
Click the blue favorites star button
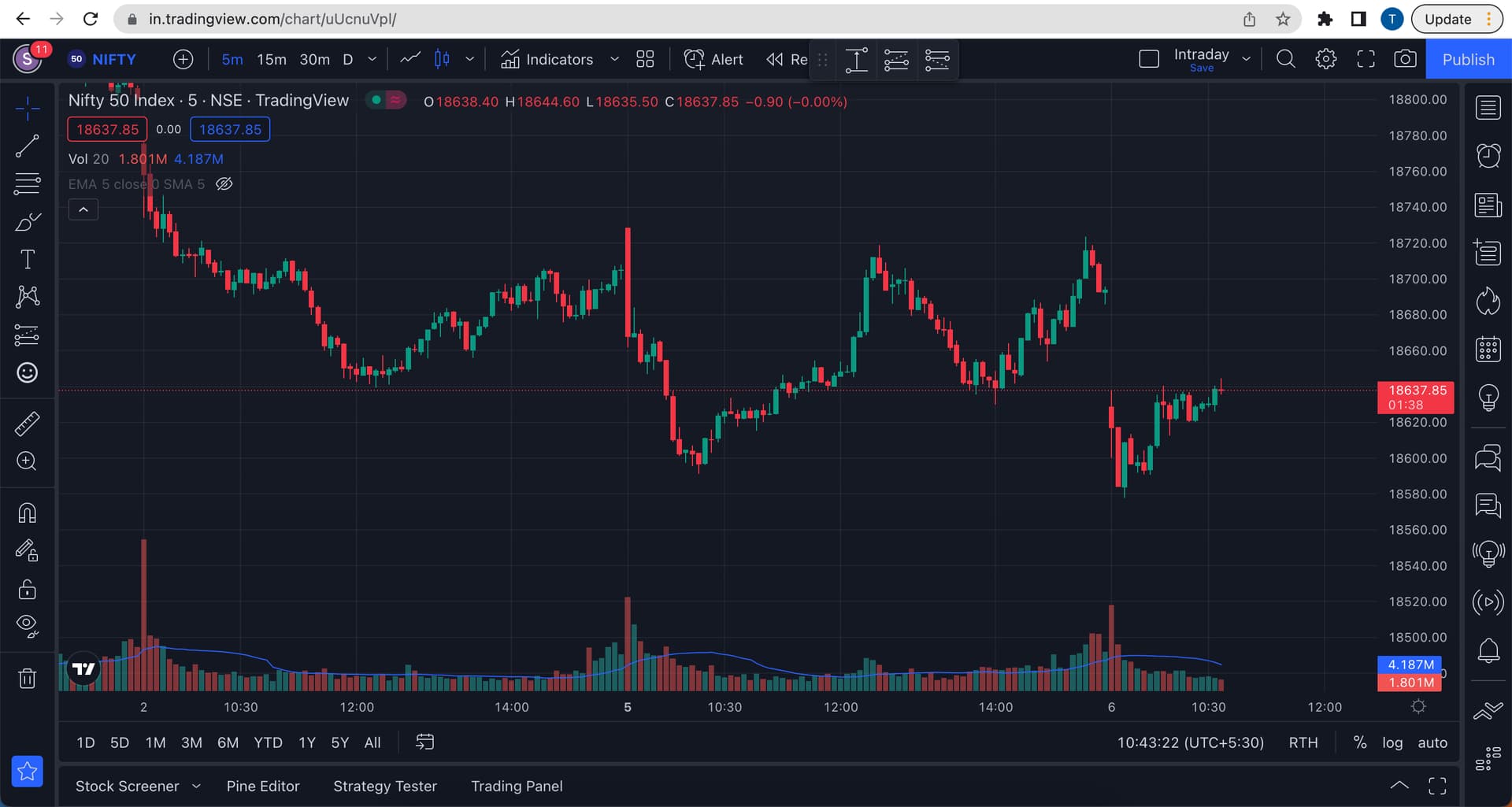[x=28, y=772]
